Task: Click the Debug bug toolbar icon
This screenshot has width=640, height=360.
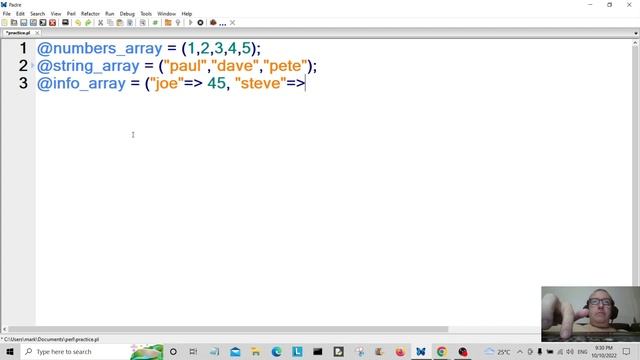Action: 213,23
